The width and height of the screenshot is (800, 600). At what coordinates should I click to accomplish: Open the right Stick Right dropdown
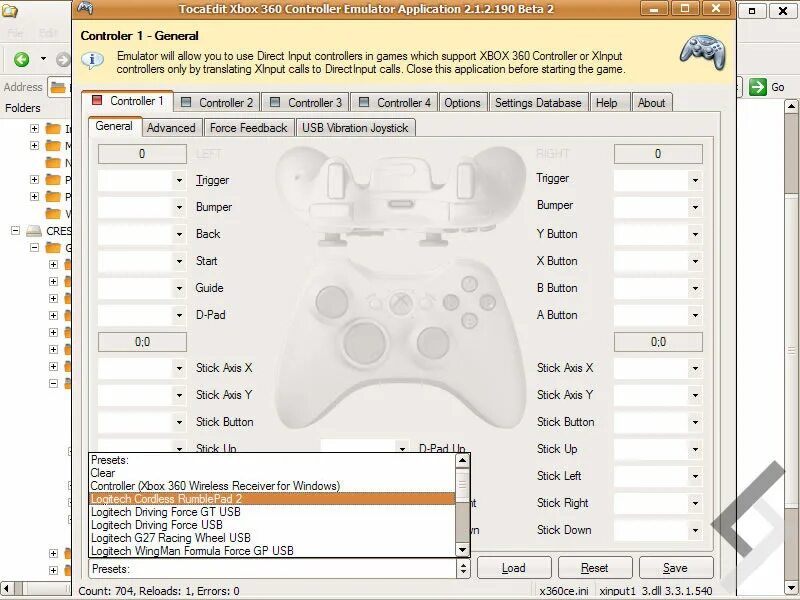(695, 504)
